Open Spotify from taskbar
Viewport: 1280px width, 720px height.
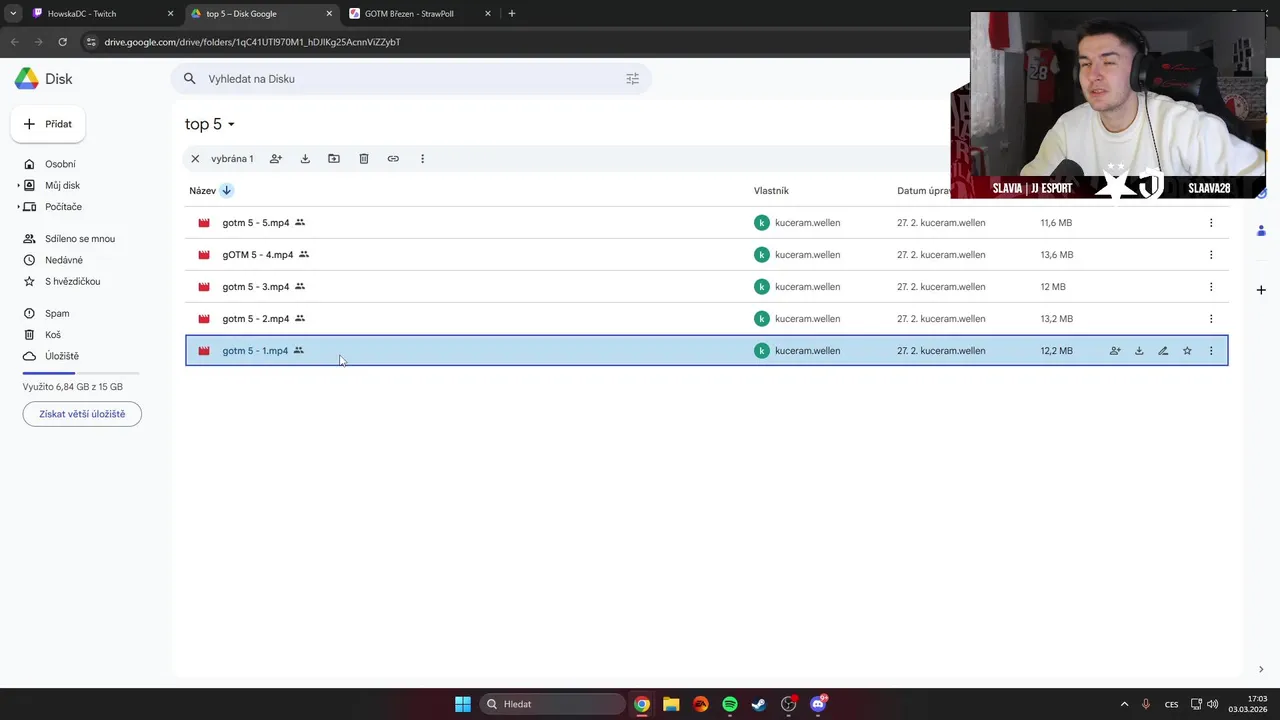click(x=730, y=704)
